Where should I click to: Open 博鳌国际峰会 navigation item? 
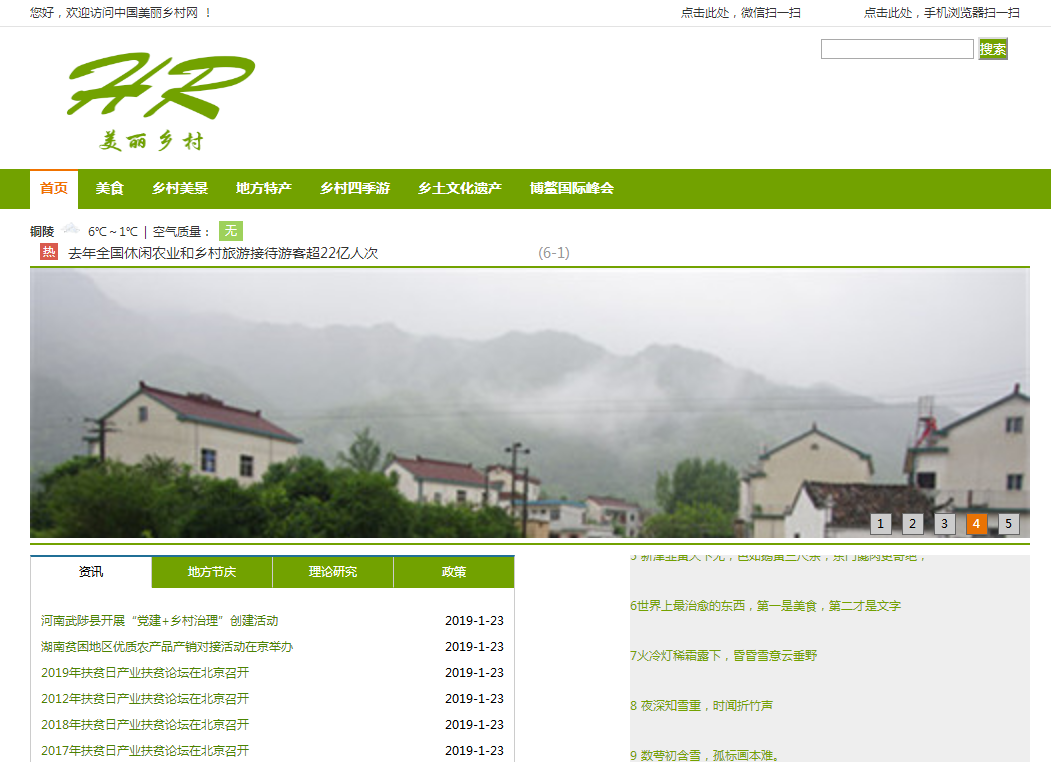(572, 188)
